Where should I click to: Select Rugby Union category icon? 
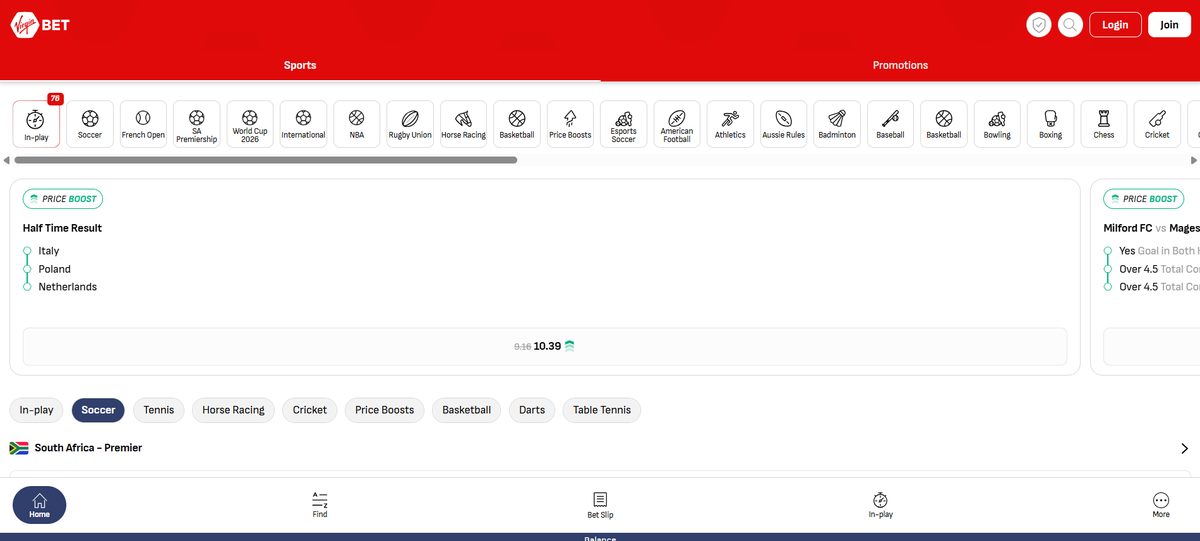pyautogui.click(x=410, y=124)
